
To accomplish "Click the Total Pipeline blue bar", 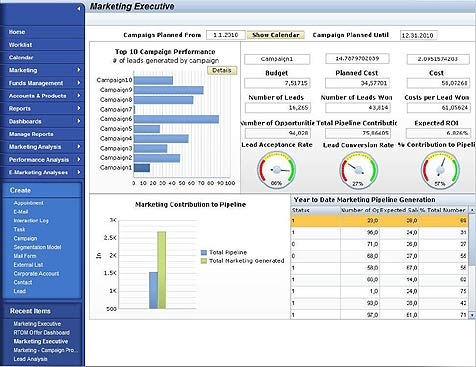I will coord(153,290).
